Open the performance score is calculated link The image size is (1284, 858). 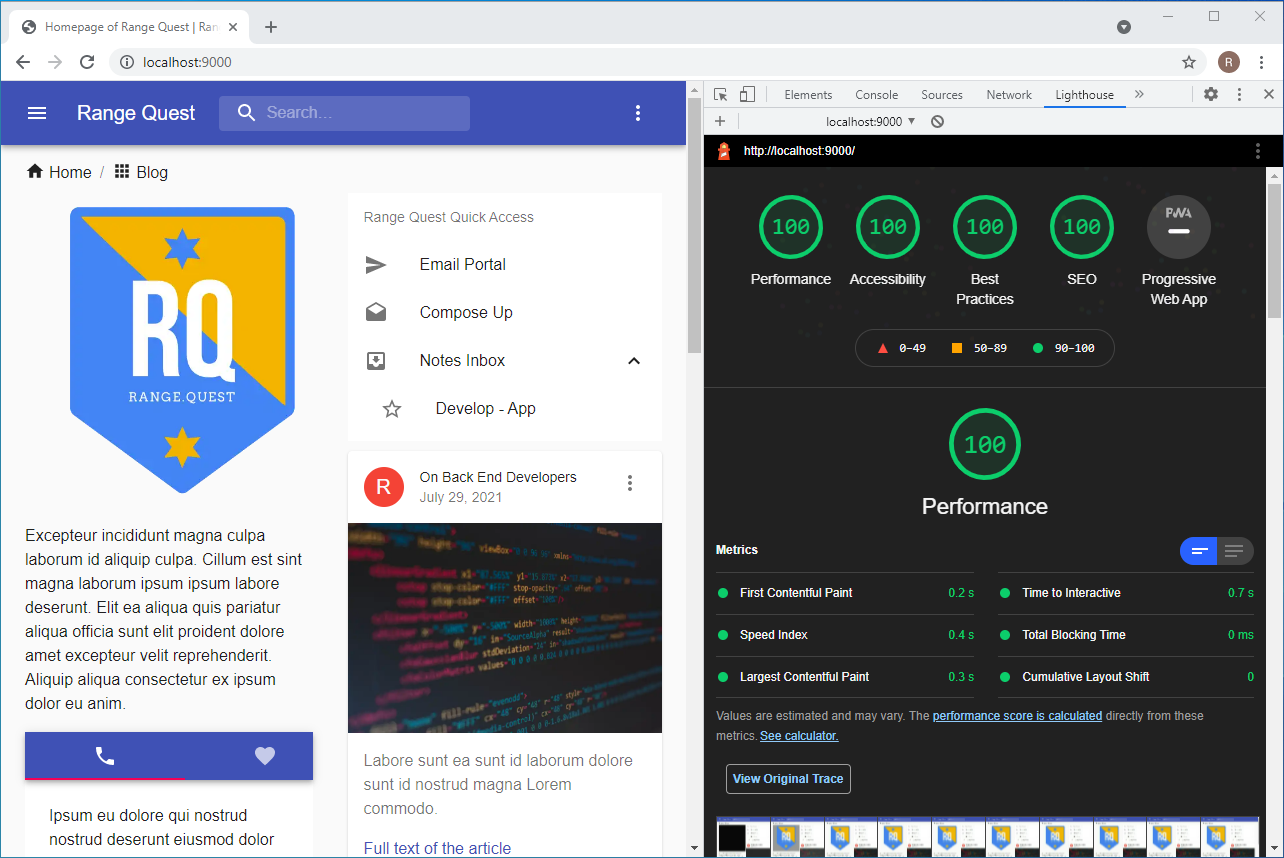1017,716
